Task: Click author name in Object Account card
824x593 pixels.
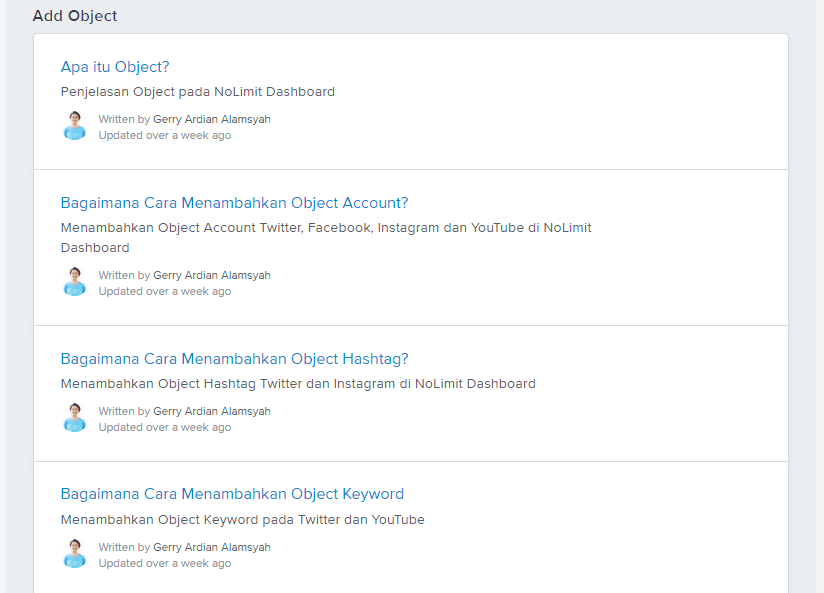Action: pyautogui.click(x=211, y=275)
